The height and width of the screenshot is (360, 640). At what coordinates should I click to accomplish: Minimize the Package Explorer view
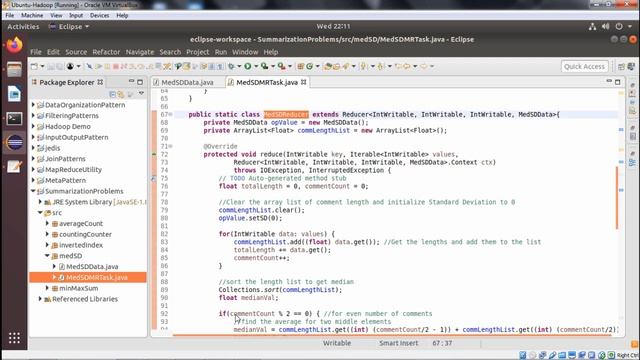(x=131, y=82)
